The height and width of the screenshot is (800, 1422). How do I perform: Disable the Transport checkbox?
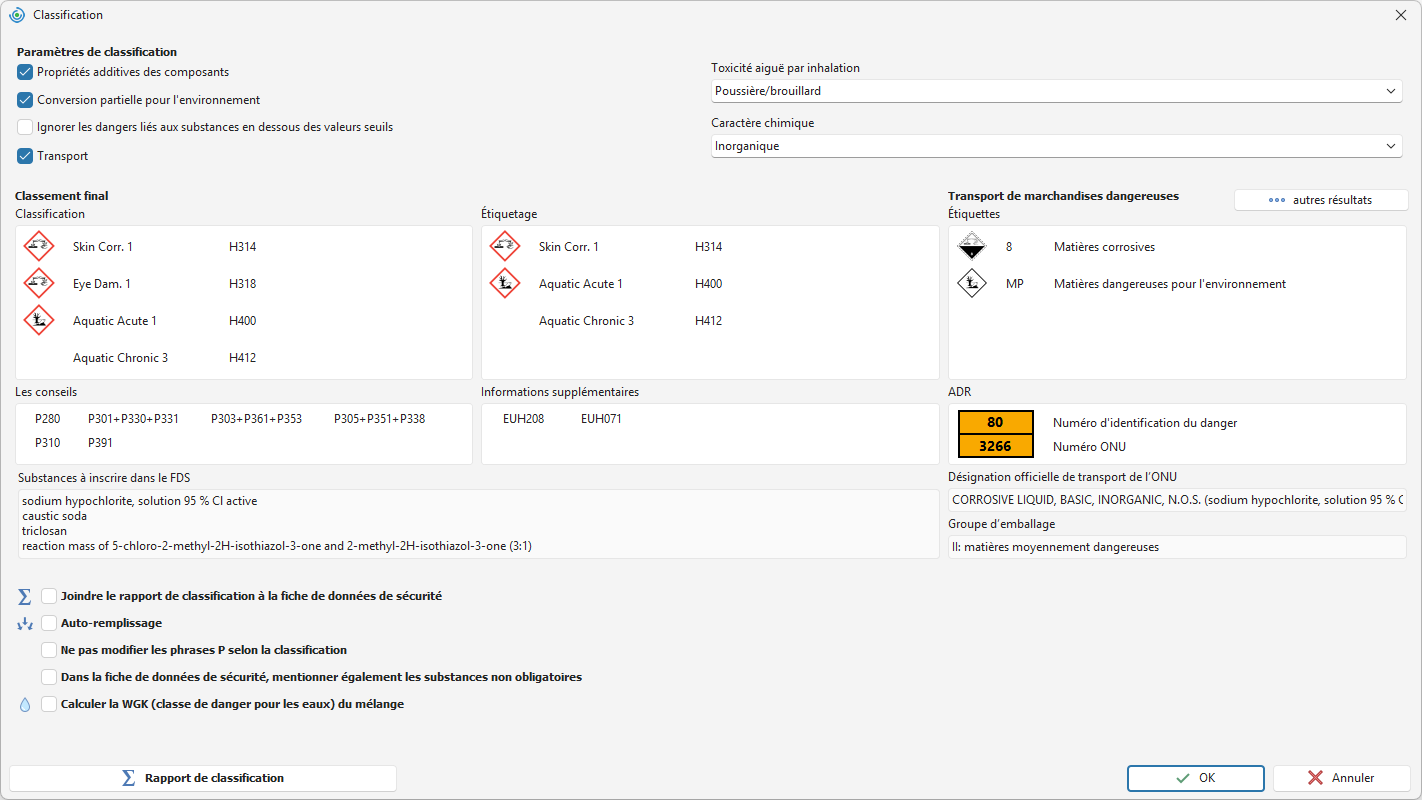(25, 156)
